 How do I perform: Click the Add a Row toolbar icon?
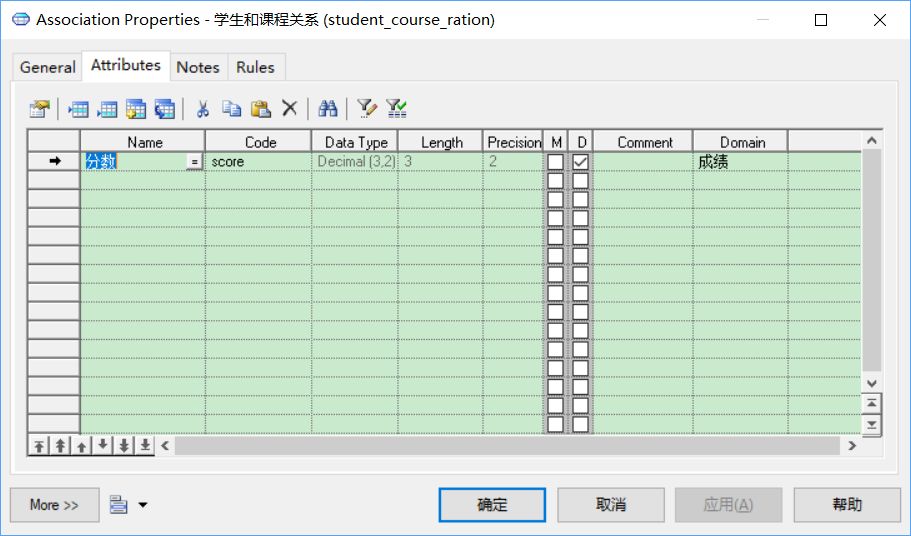pyautogui.click(x=107, y=109)
